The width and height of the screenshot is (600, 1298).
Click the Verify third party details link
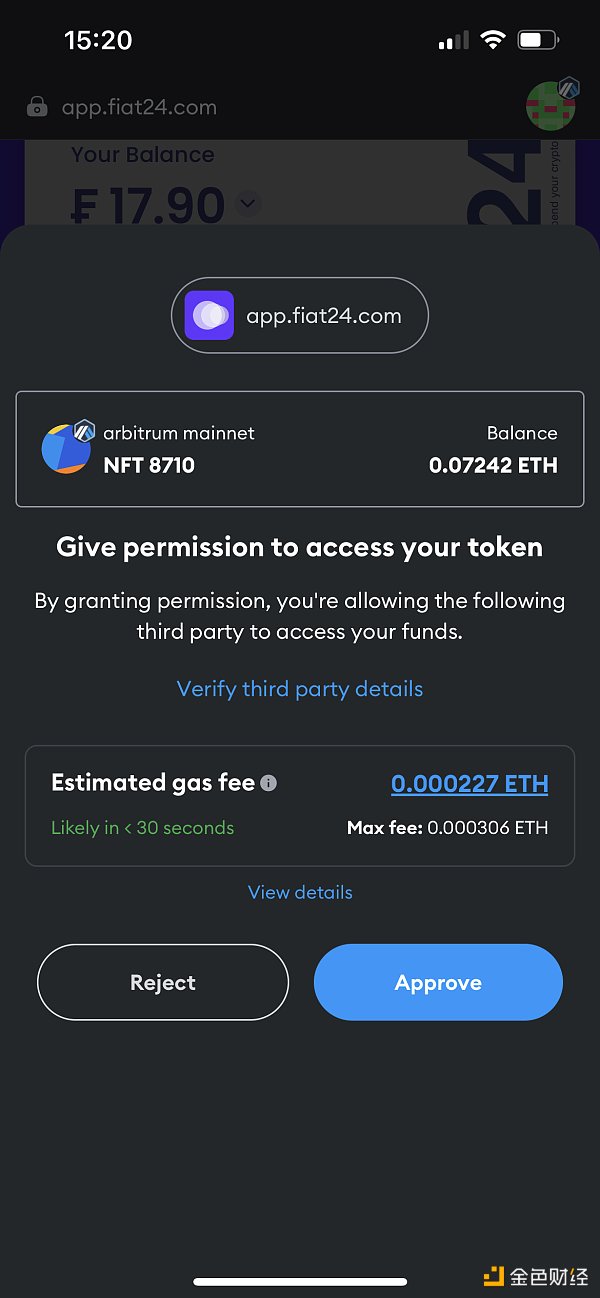300,689
